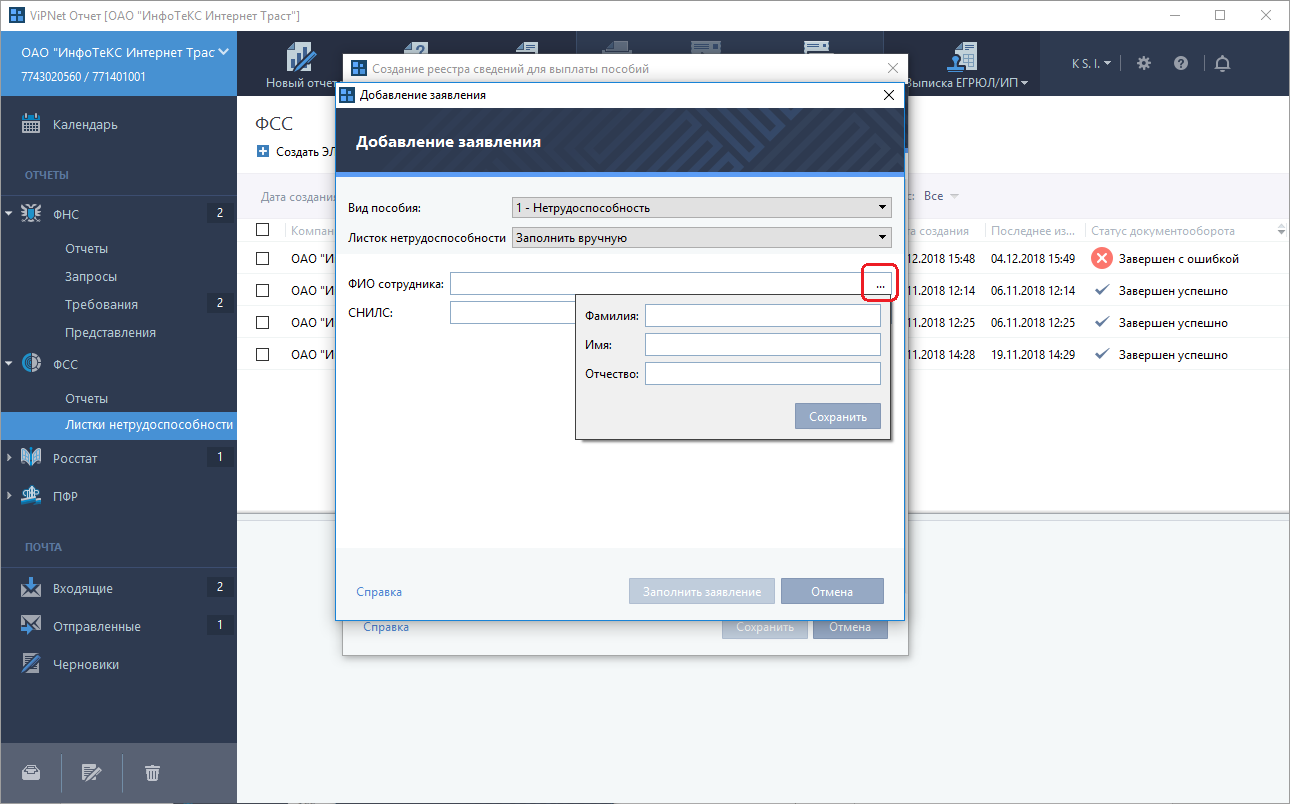This screenshot has width=1290, height=804.
Task: Open the notifications bell icon
Action: point(1222,63)
